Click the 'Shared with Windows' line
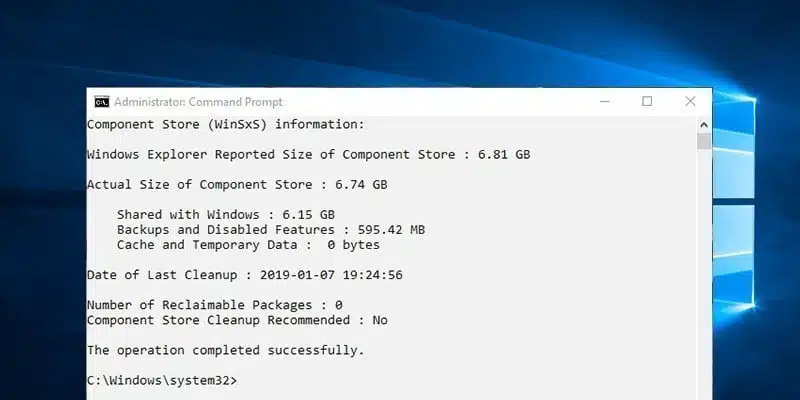The width and height of the screenshot is (800, 400). click(226, 215)
